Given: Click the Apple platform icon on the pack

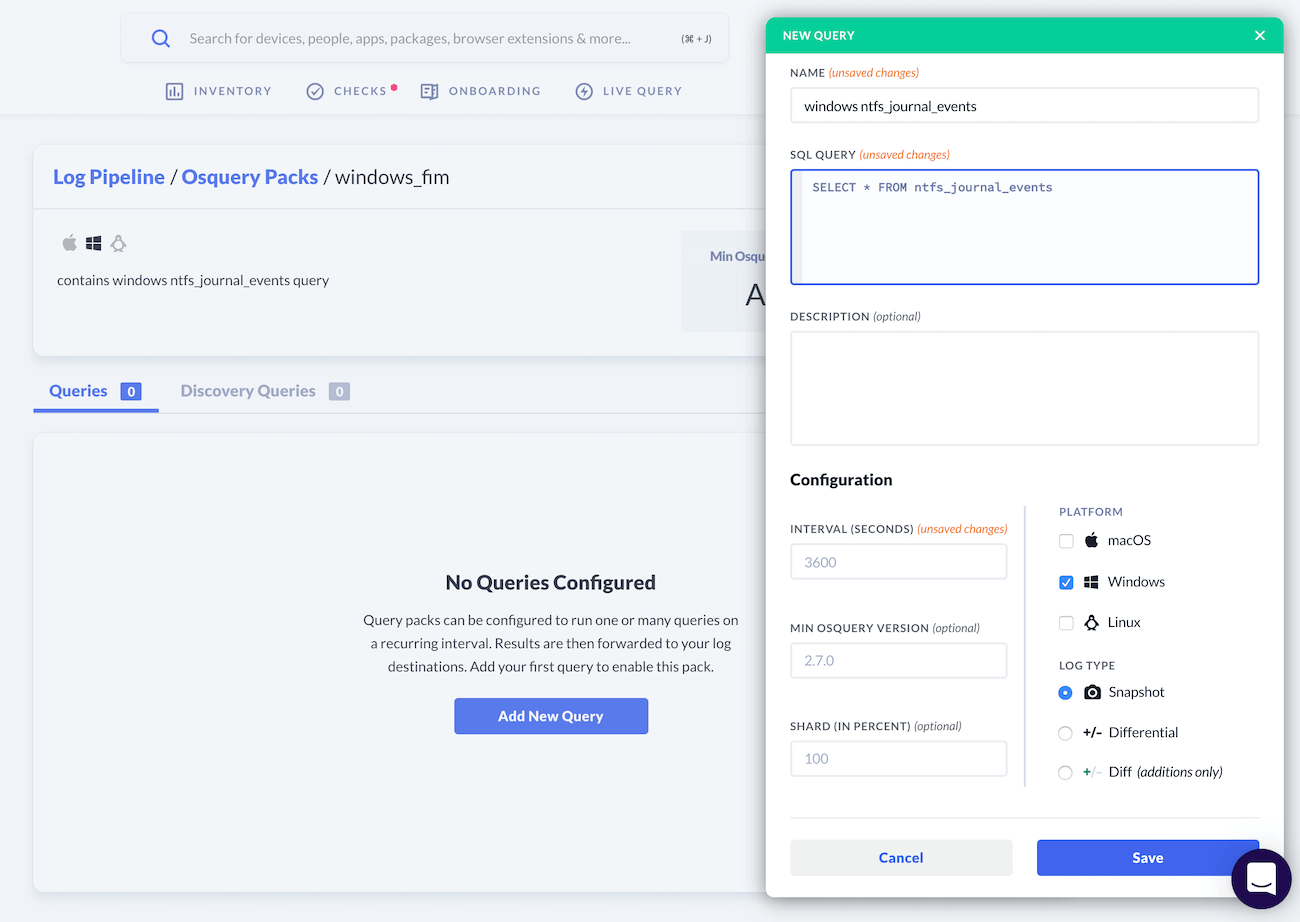Looking at the screenshot, I should pyautogui.click(x=69, y=242).
